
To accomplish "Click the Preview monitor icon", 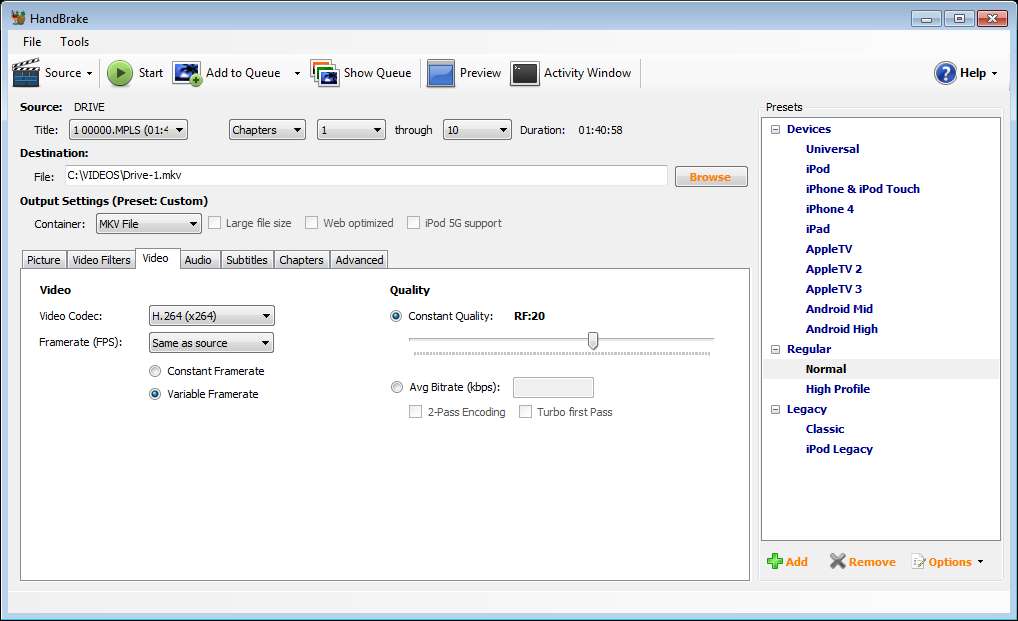I will (x=441, y=73).
